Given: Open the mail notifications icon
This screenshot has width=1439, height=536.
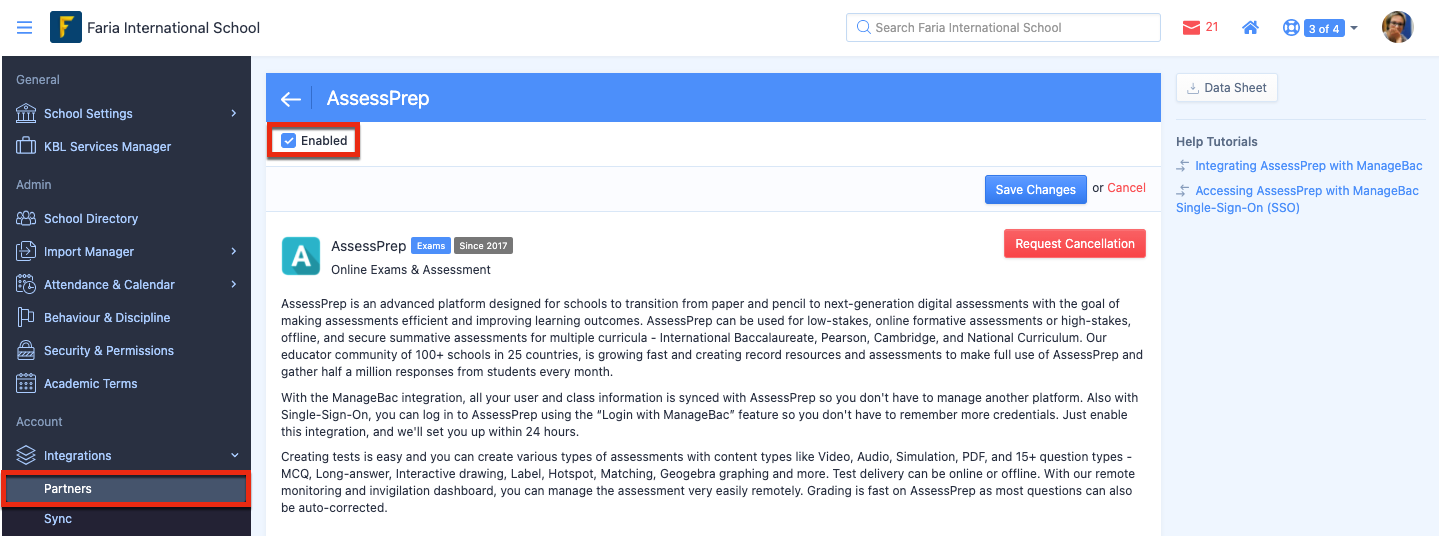Looking at the screenshot, I should [1191, 28].
